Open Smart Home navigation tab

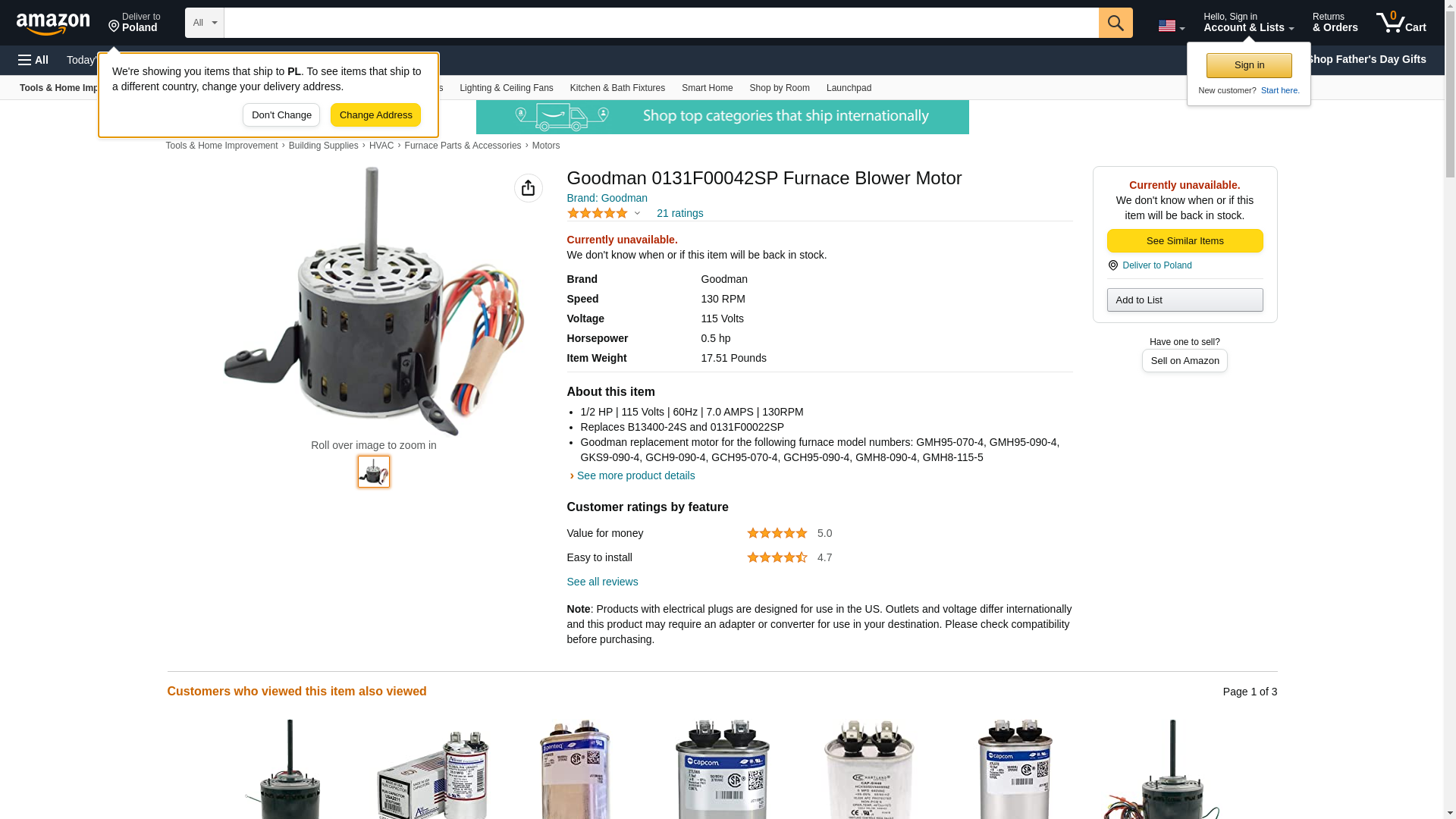point(707,88)
